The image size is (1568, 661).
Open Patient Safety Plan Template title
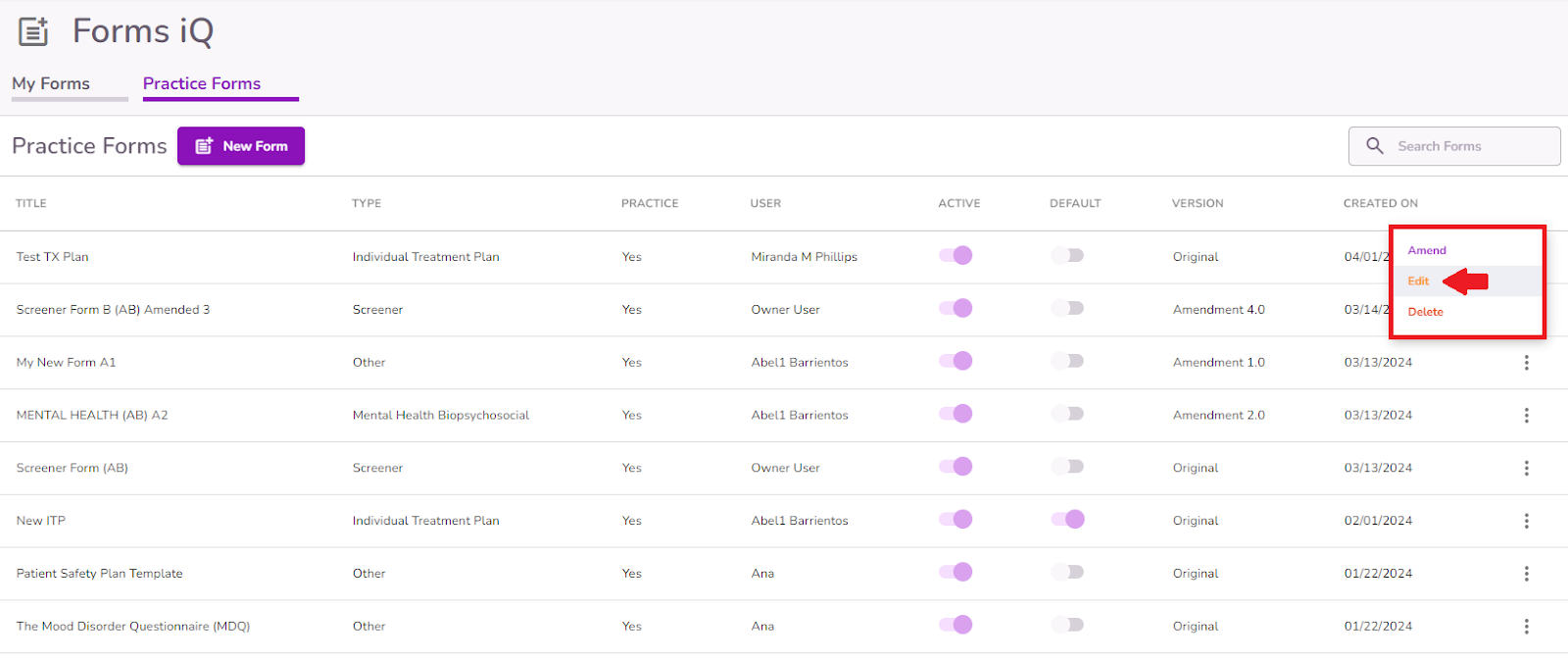point(100,574)
